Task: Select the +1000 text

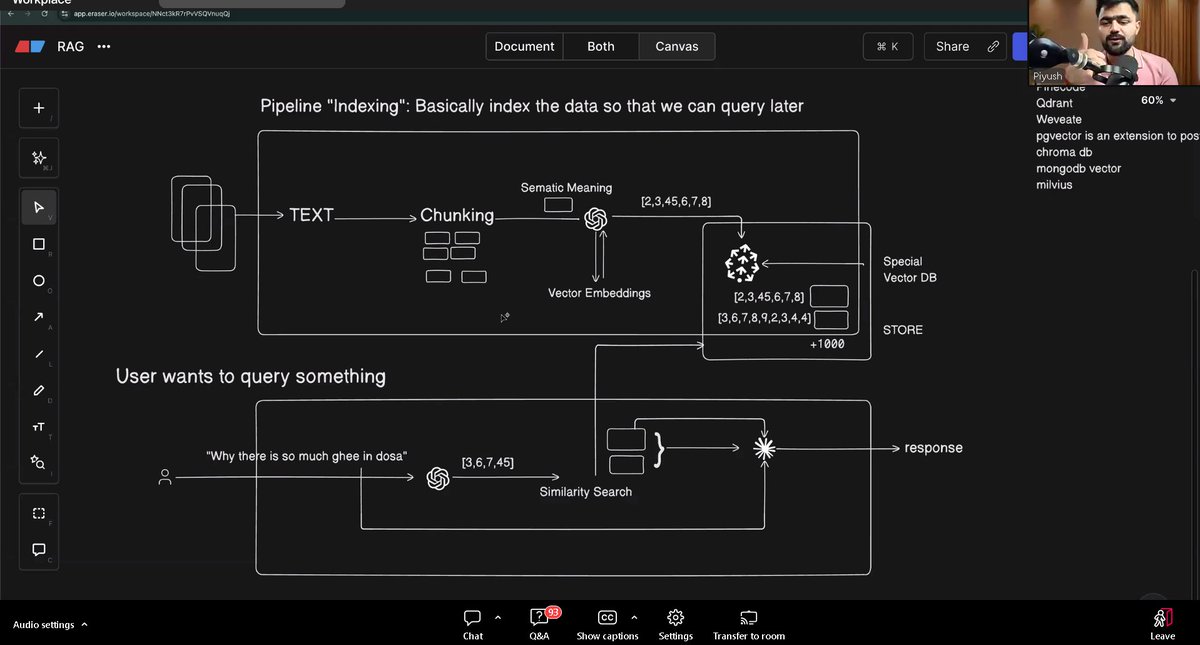Action: pyautogui.click(x=827, y=344)
